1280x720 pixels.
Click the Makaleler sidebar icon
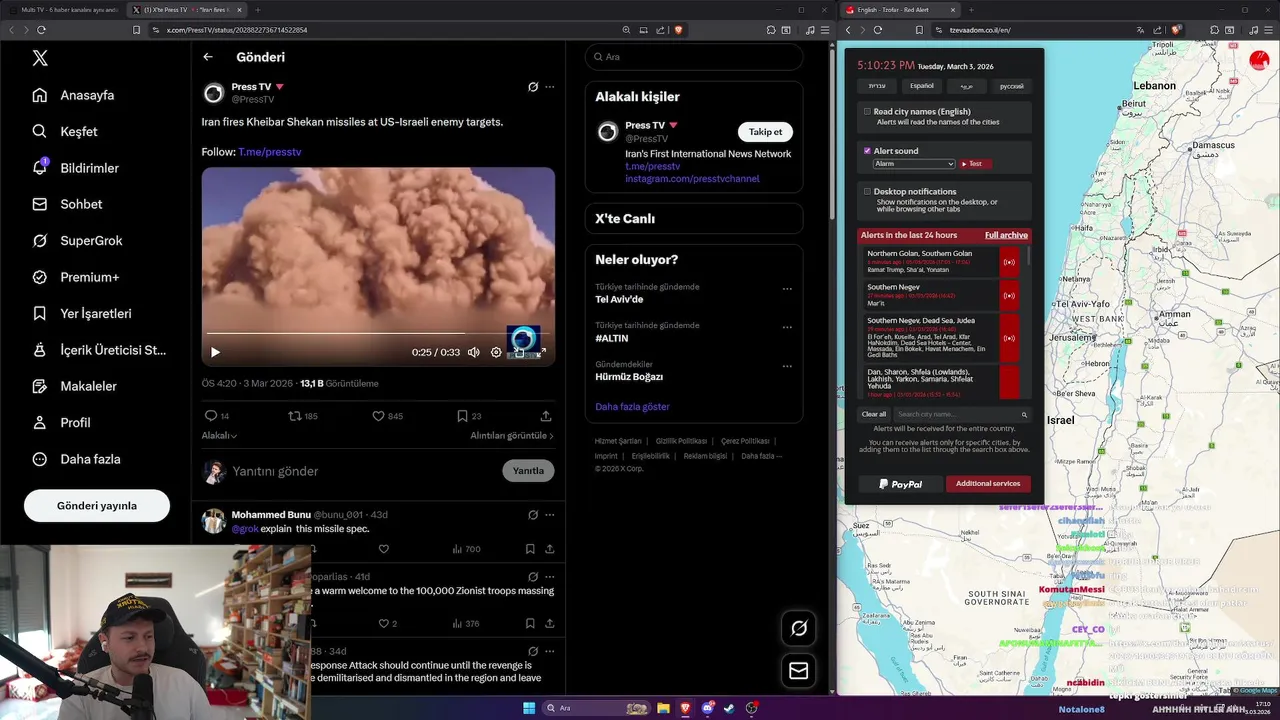click(x=40, y=386)
